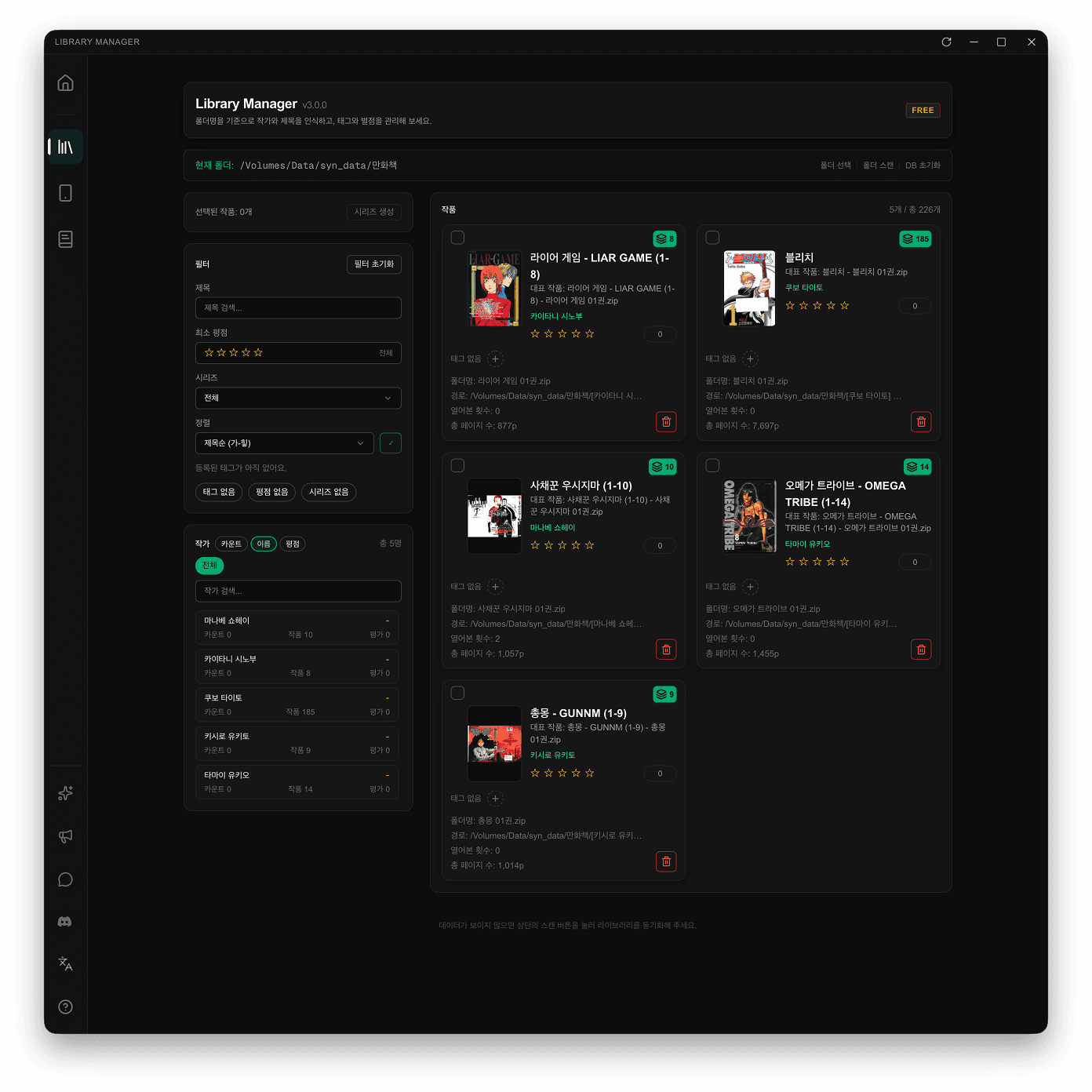
Task: Open the mobile device sidebar icon
Action: click(x=65, y=192)
